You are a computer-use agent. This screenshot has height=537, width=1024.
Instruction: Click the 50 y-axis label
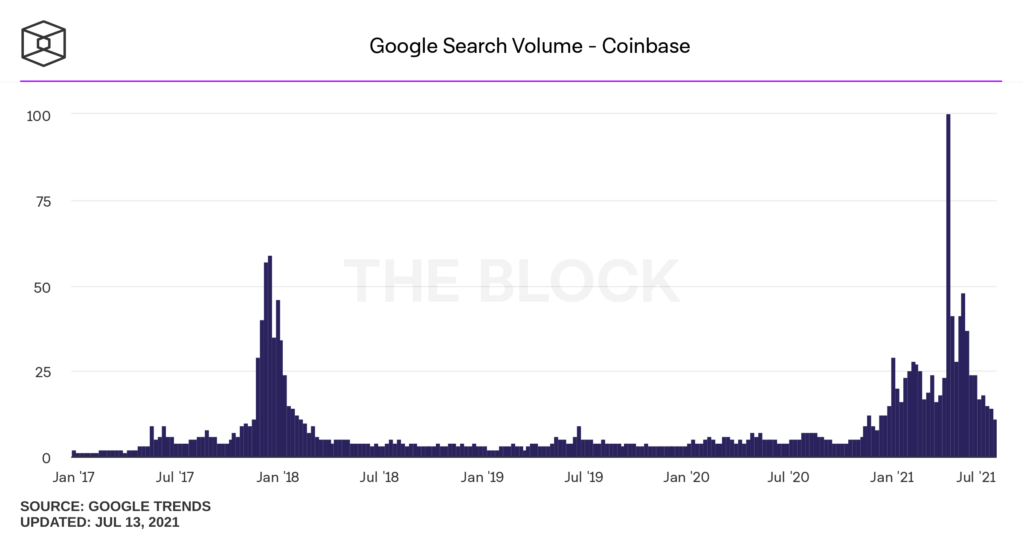coord(42,287)
